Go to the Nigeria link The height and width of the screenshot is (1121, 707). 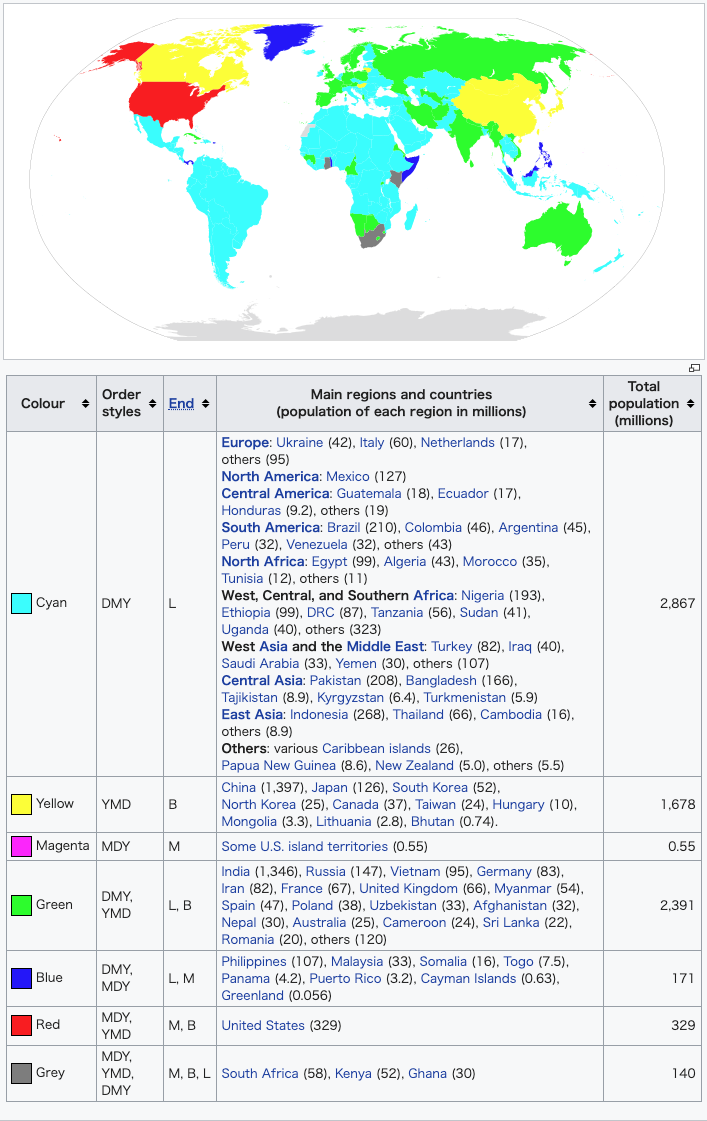pyautogui.click(x=483, y=595)
